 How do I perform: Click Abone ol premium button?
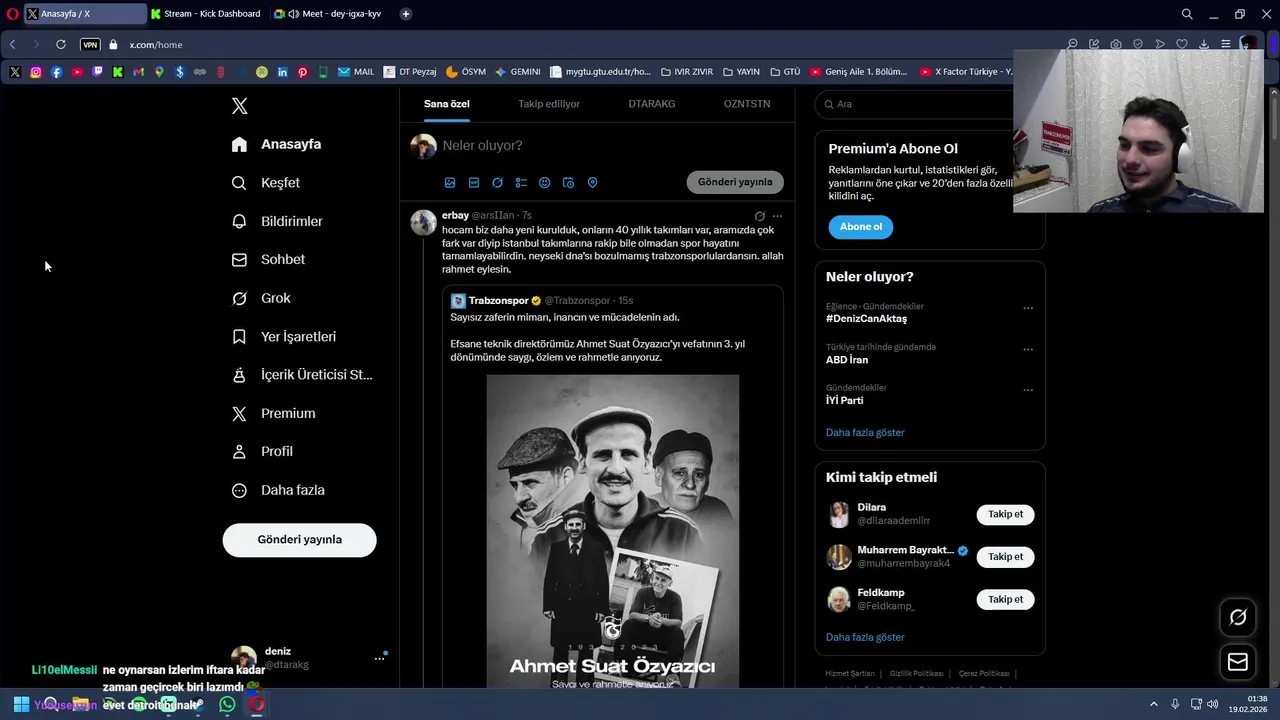coord(861,227)
